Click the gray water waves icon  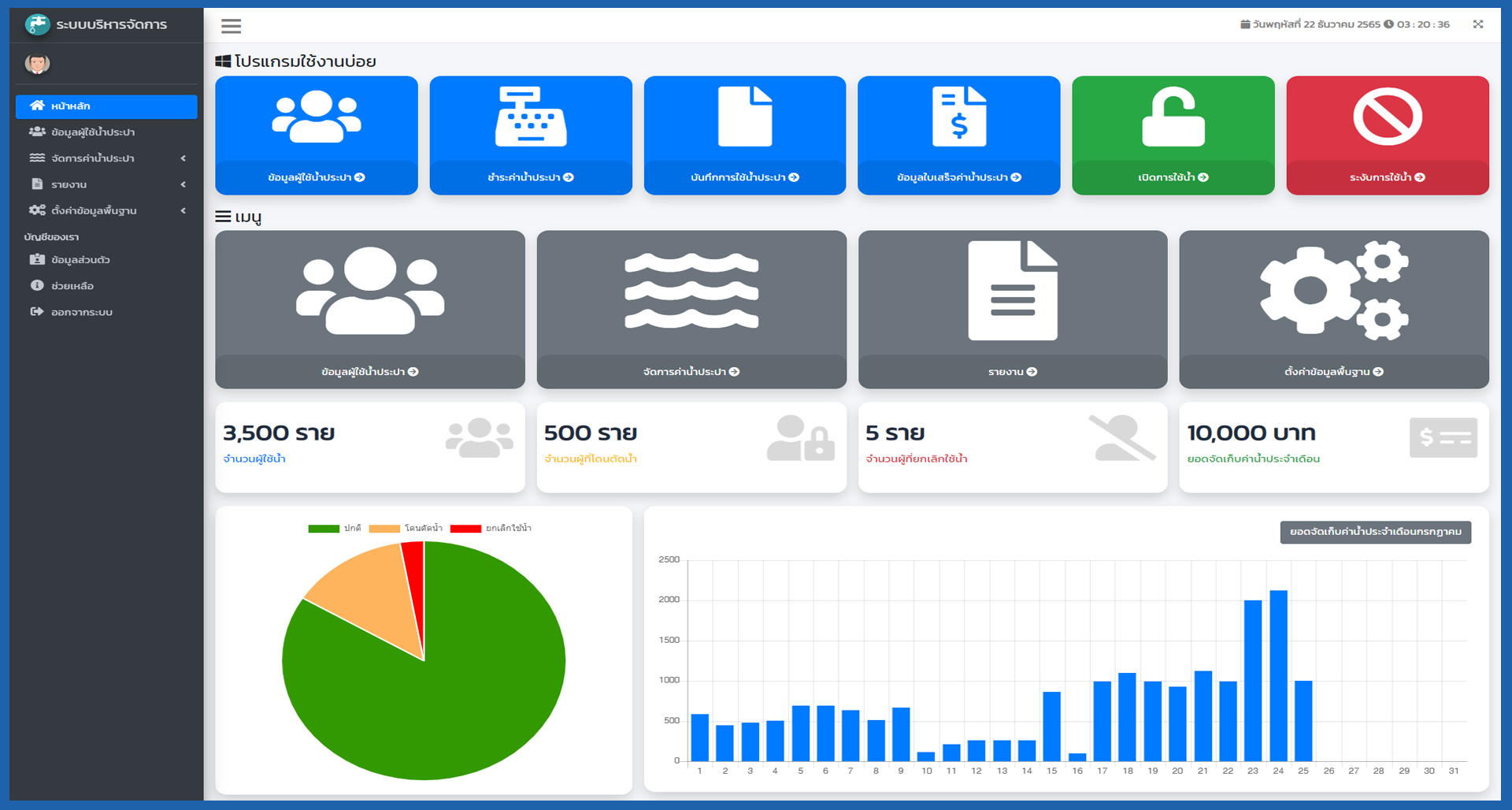[691, 291]
